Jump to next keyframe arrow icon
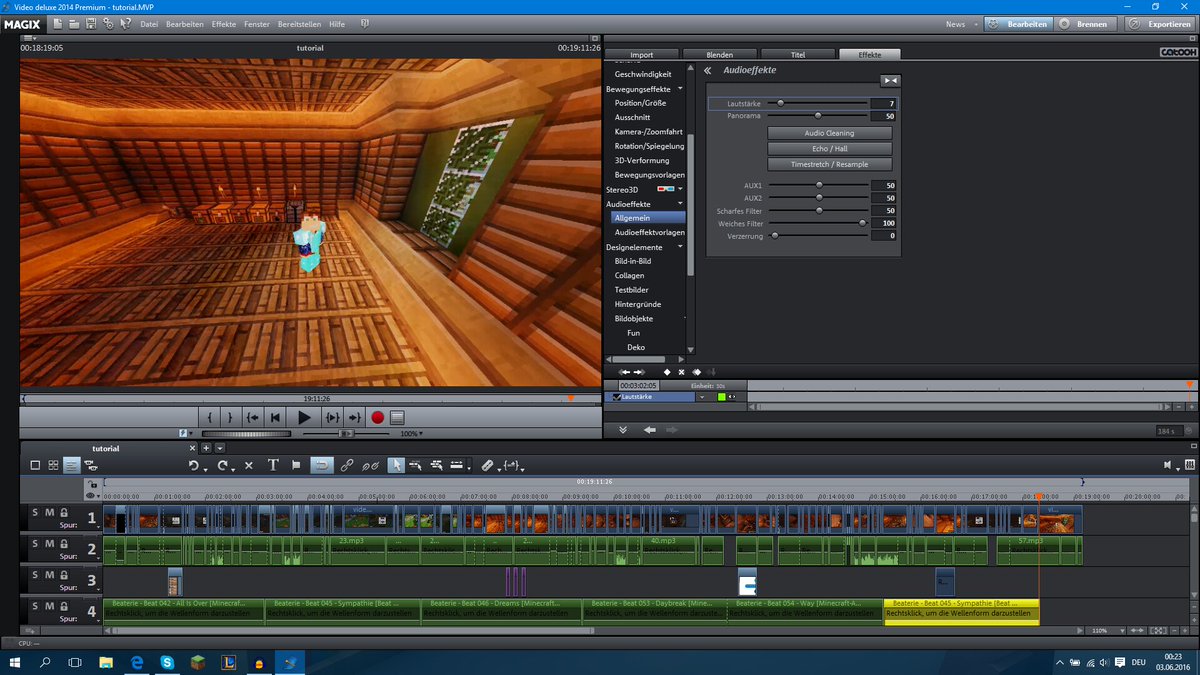Image resolution: width=1200 pixels, height=675 pixels. pos(639,372)
